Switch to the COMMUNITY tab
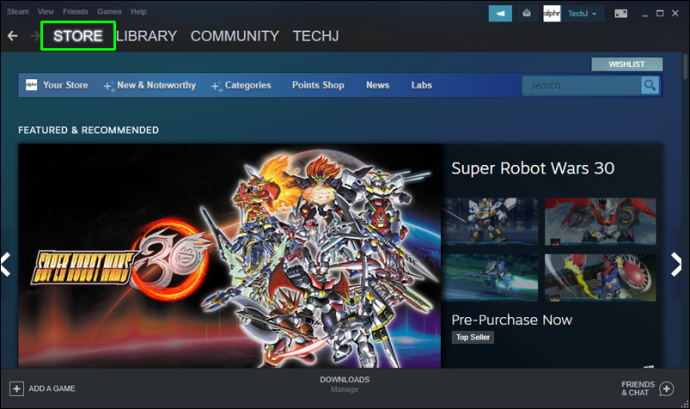Viewport: 690px width, 409px height. [235, 36]
